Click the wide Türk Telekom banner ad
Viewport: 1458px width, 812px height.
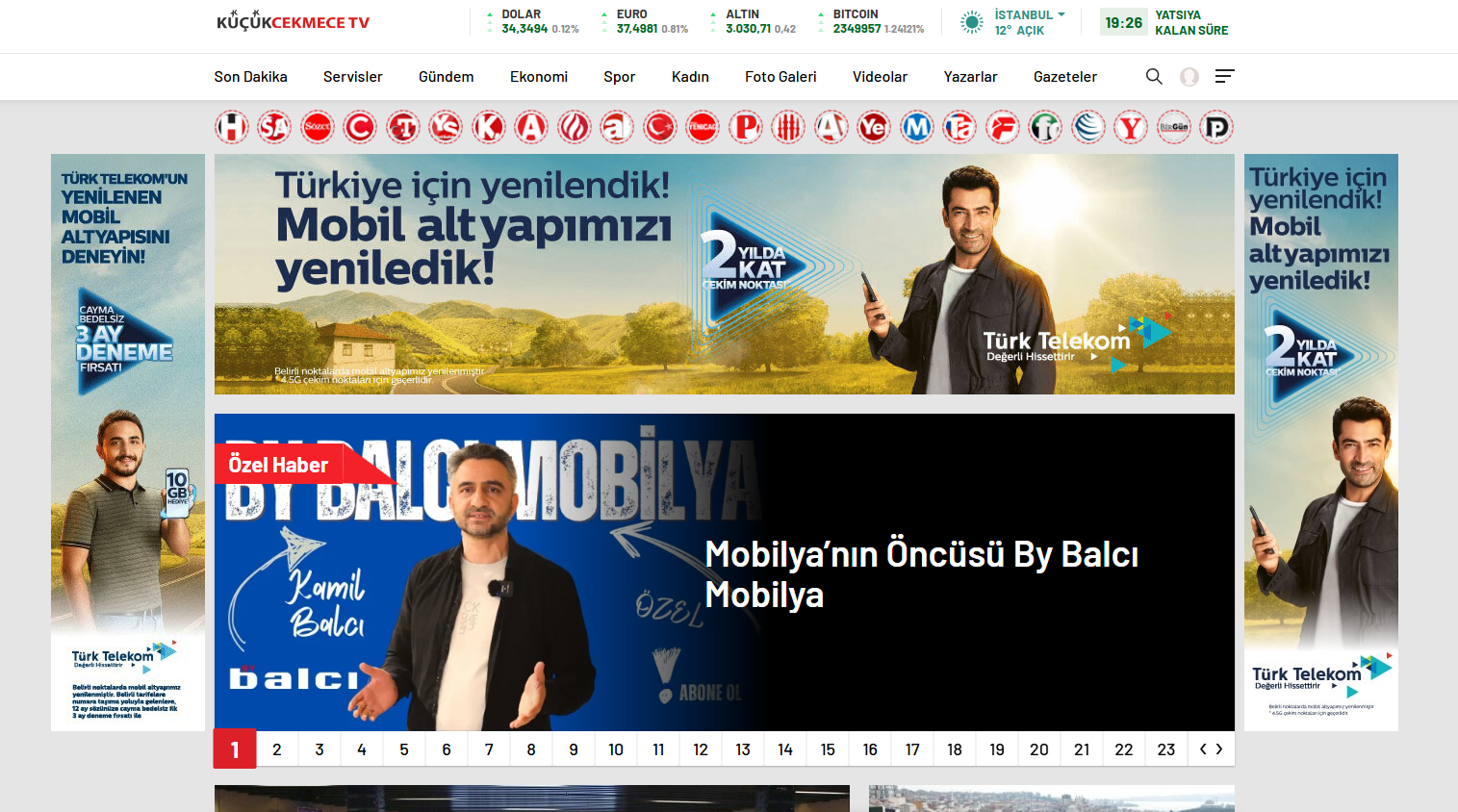[725, 274]
